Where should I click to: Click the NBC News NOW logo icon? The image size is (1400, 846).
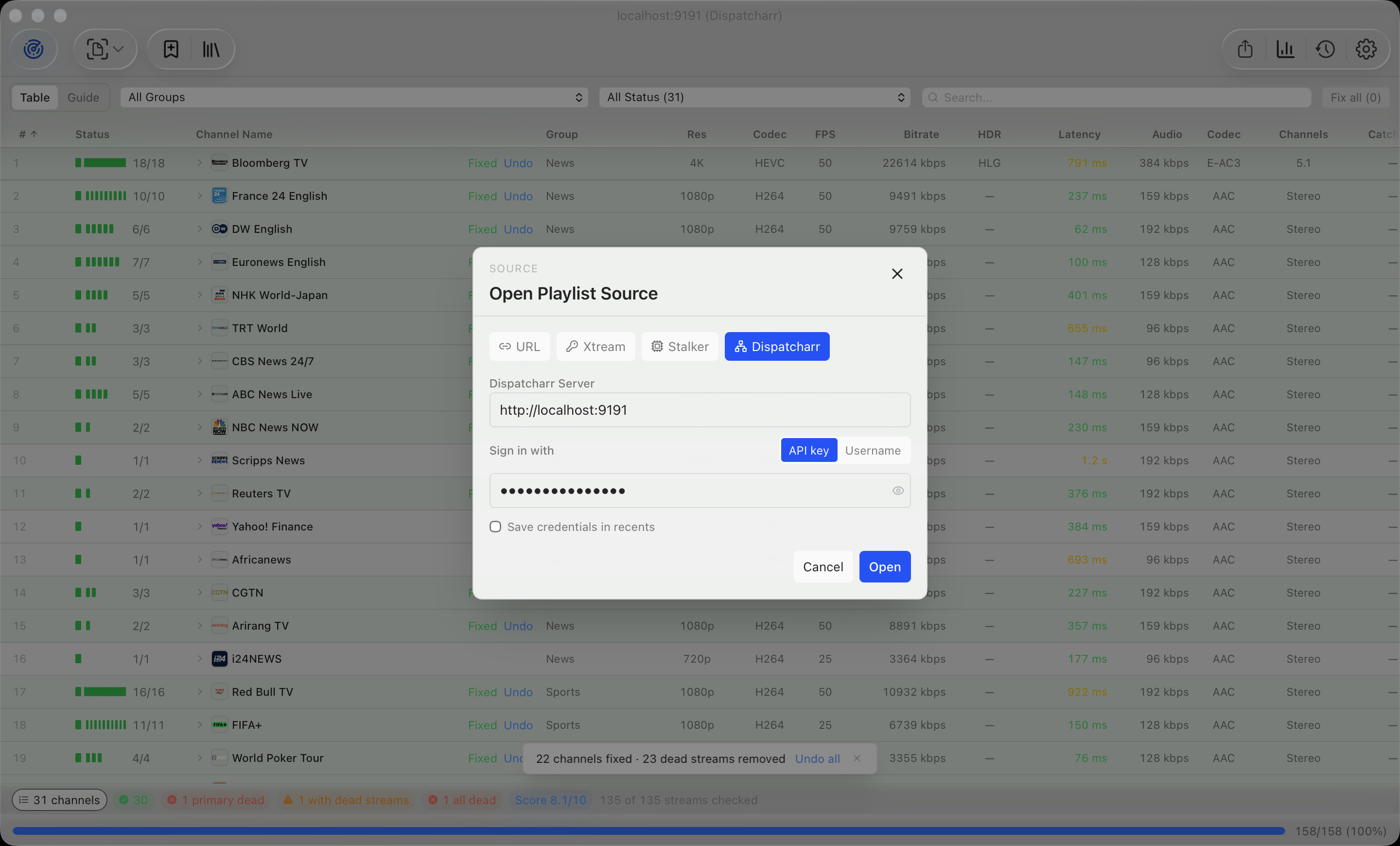219,427
